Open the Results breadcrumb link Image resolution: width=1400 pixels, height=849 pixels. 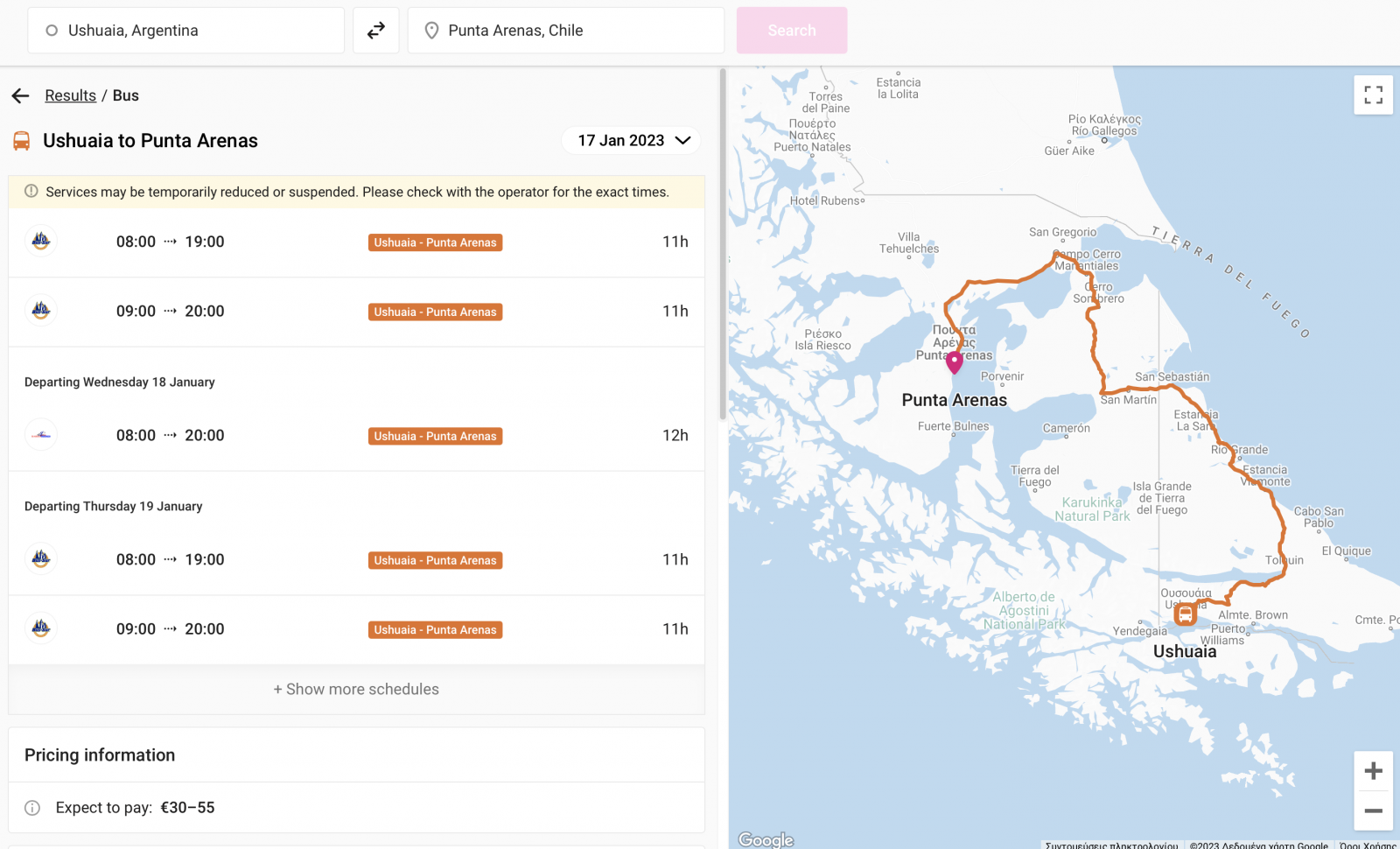[70, 95]
